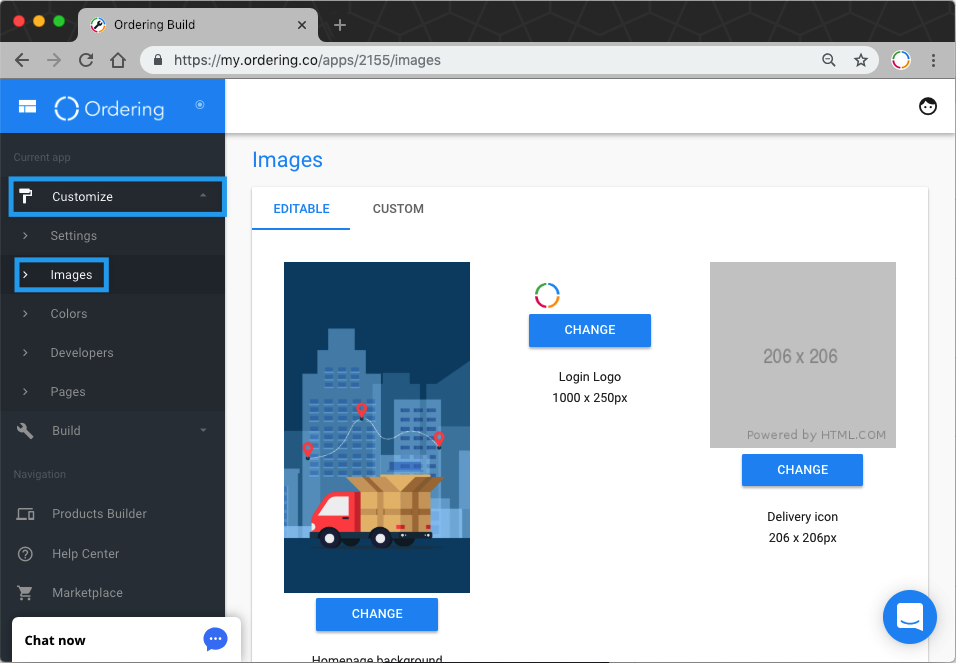Click the Customize menu label

click(x=82, y=196)
